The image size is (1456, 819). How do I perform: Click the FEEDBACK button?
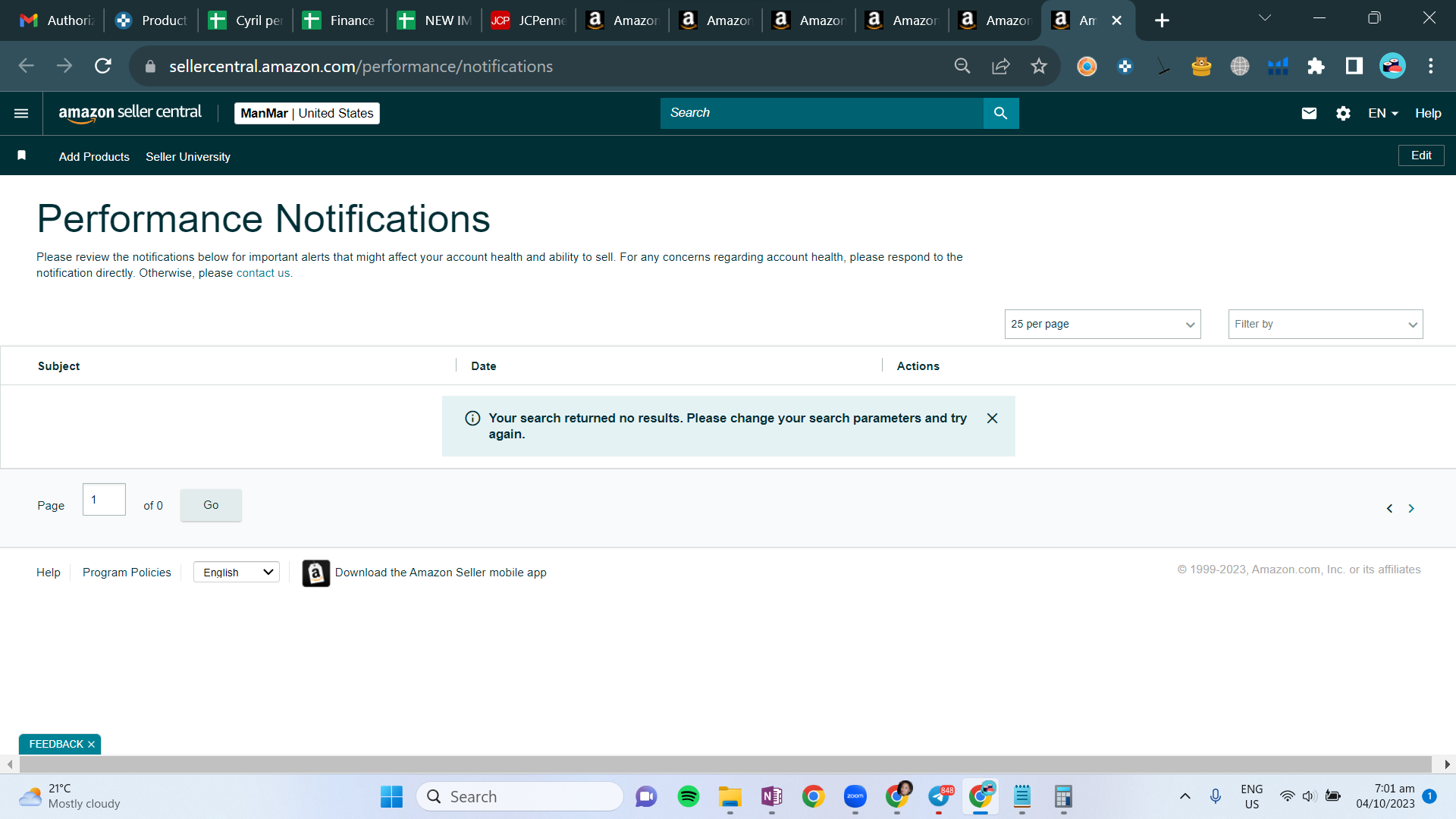[56, 745]
